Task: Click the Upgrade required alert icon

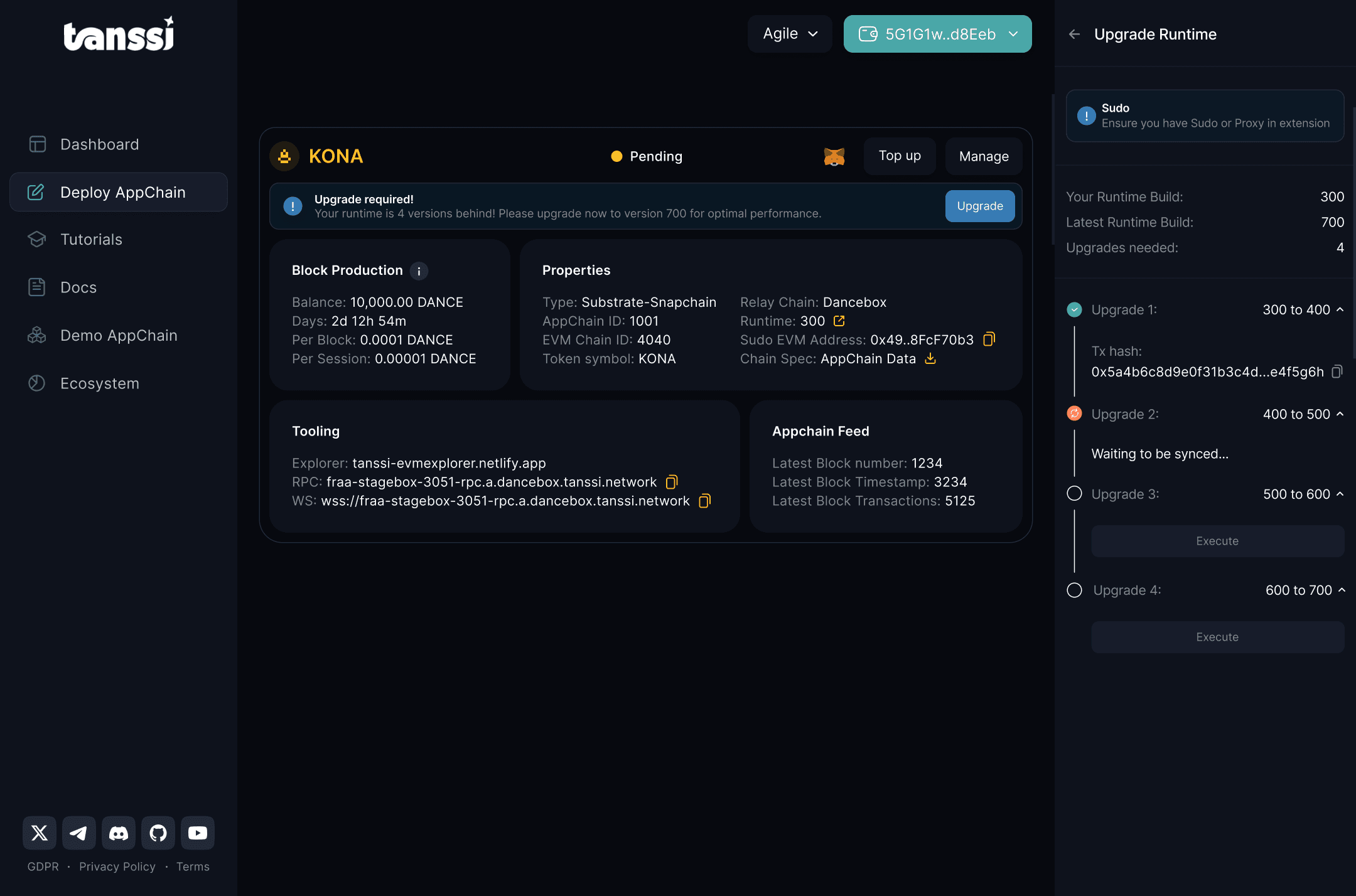Action: pyautogui.click(x=293, y=206)
